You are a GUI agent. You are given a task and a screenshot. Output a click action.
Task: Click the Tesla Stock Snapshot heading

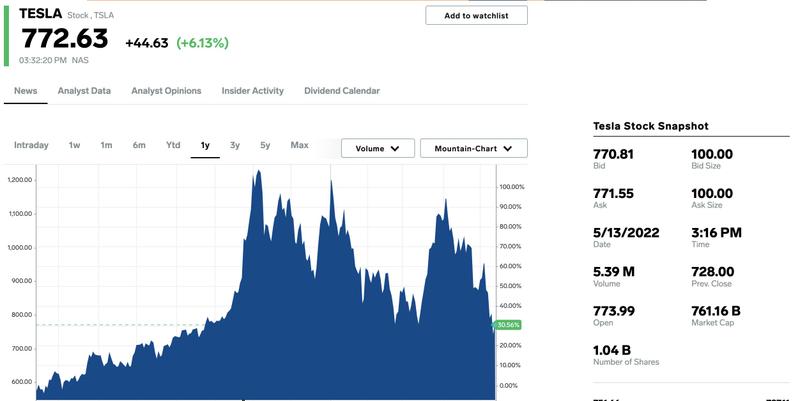651,127
